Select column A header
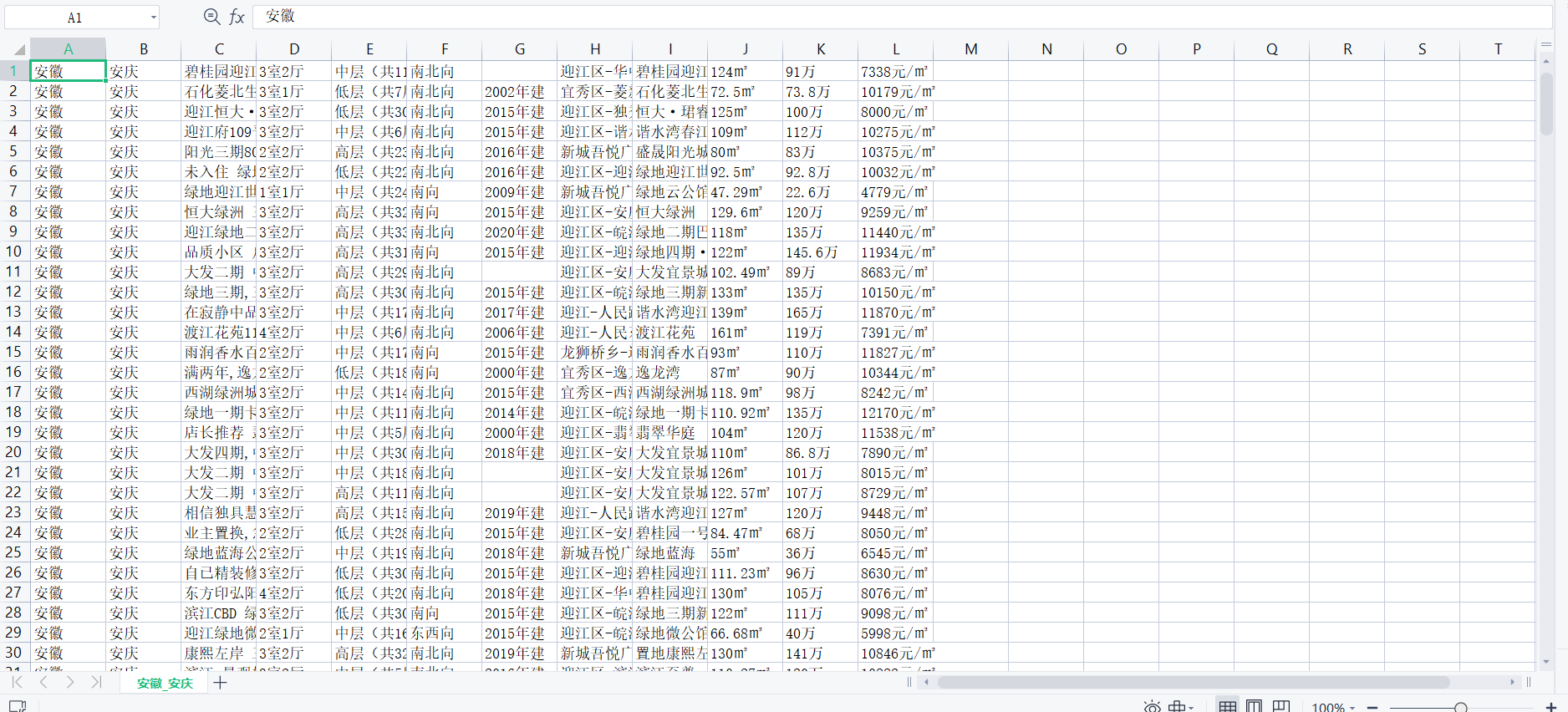 [x=68, y=49]
